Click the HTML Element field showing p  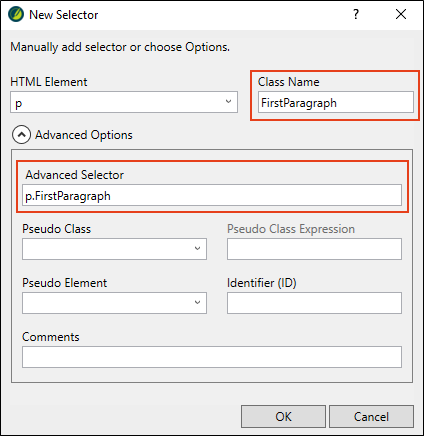point(124,102)
